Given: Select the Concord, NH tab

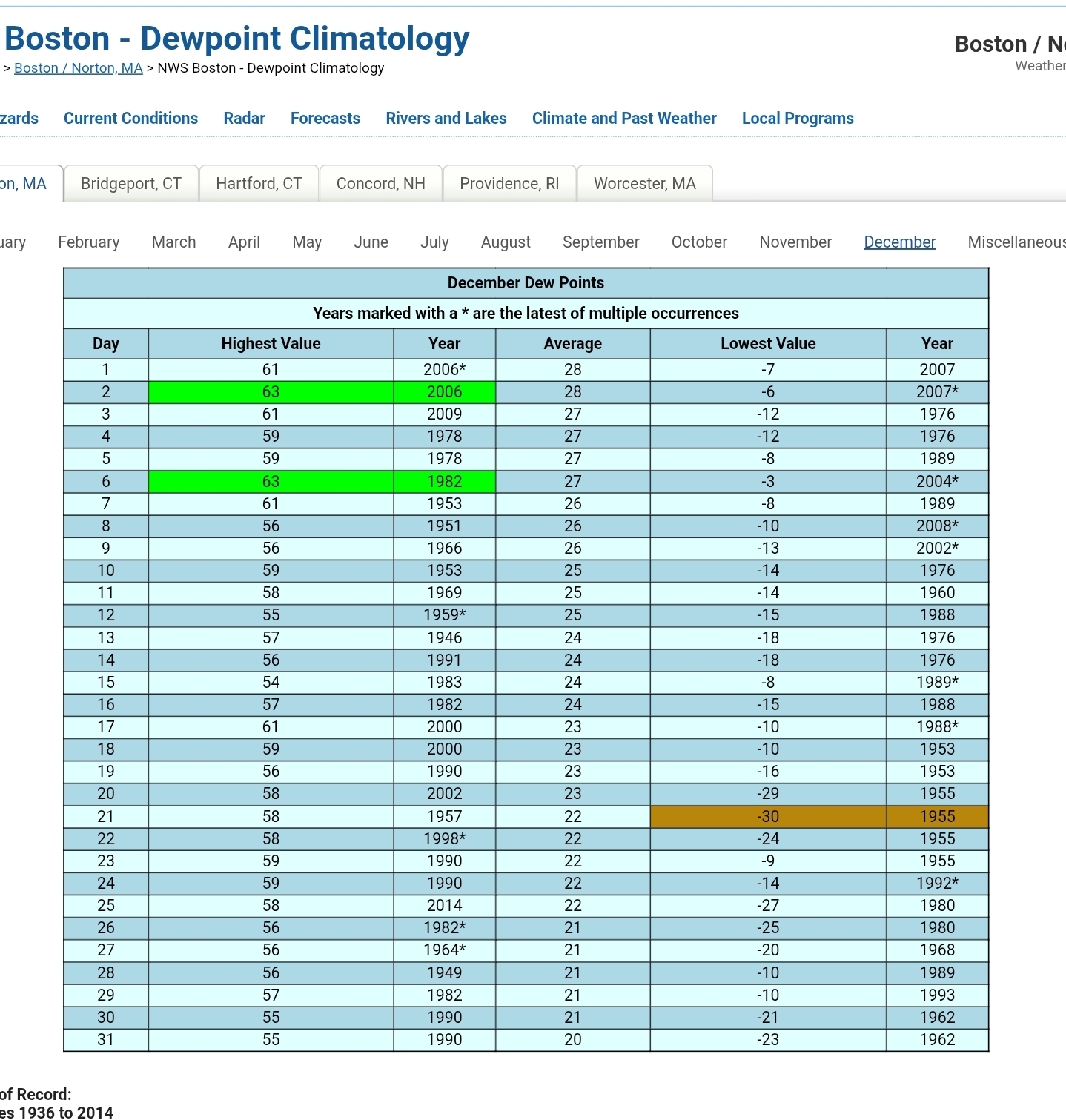Looking at the screenshot, I should pos(380,184).
